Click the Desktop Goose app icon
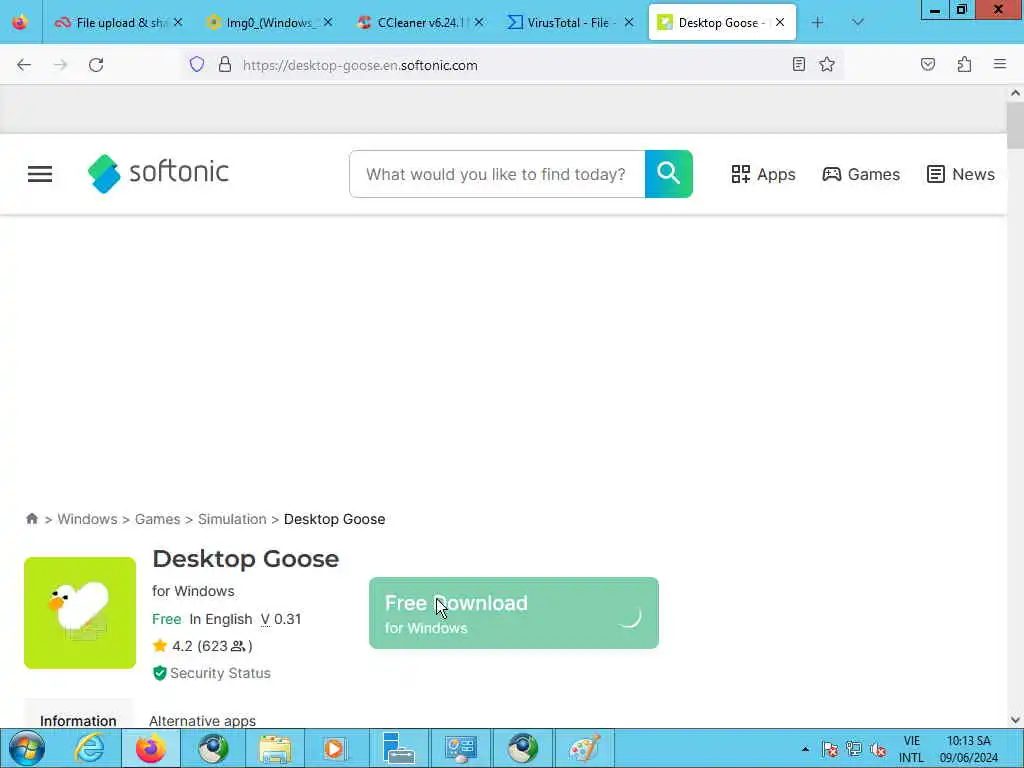The width and height of the screenshot is (1024, 768). 80,613
